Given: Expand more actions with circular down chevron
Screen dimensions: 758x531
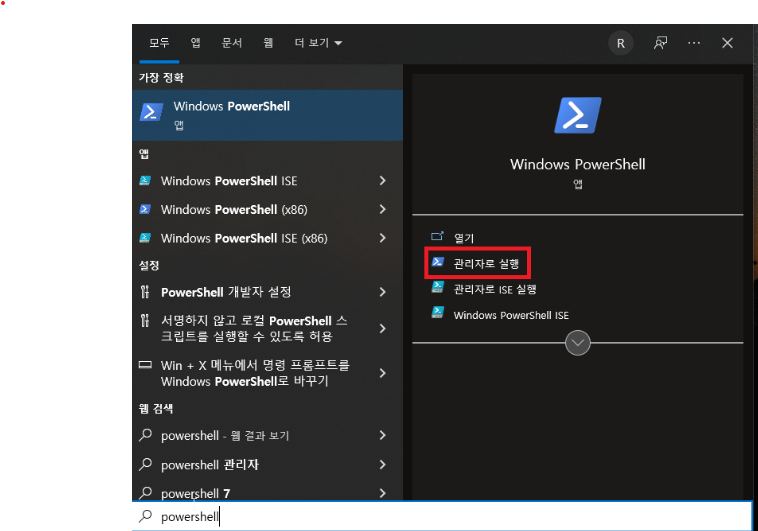Looking at the screenshot, I should pyautogui.click(x=578, y=343).
